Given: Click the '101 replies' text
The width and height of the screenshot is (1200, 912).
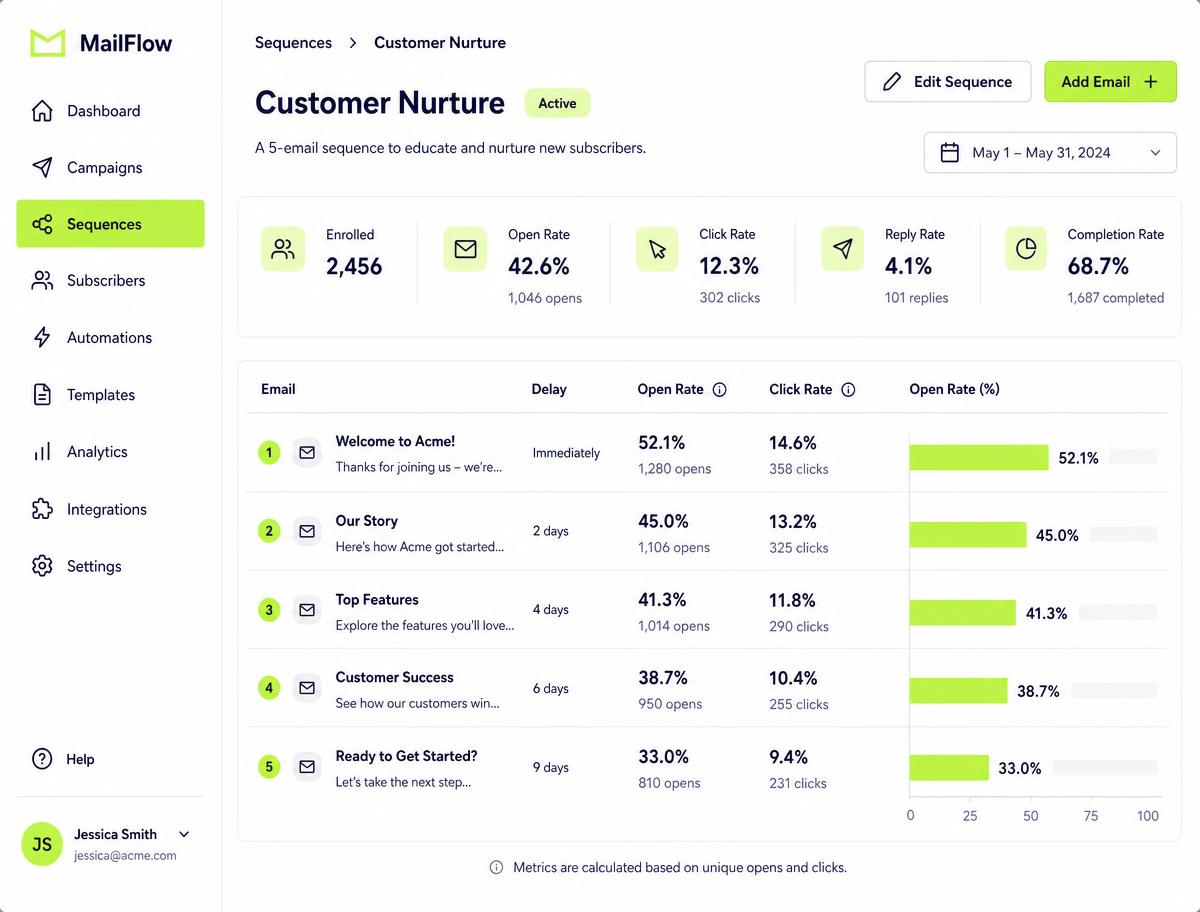Looking at the screenshot, I should pyautogui.click(x=916, y=298).
